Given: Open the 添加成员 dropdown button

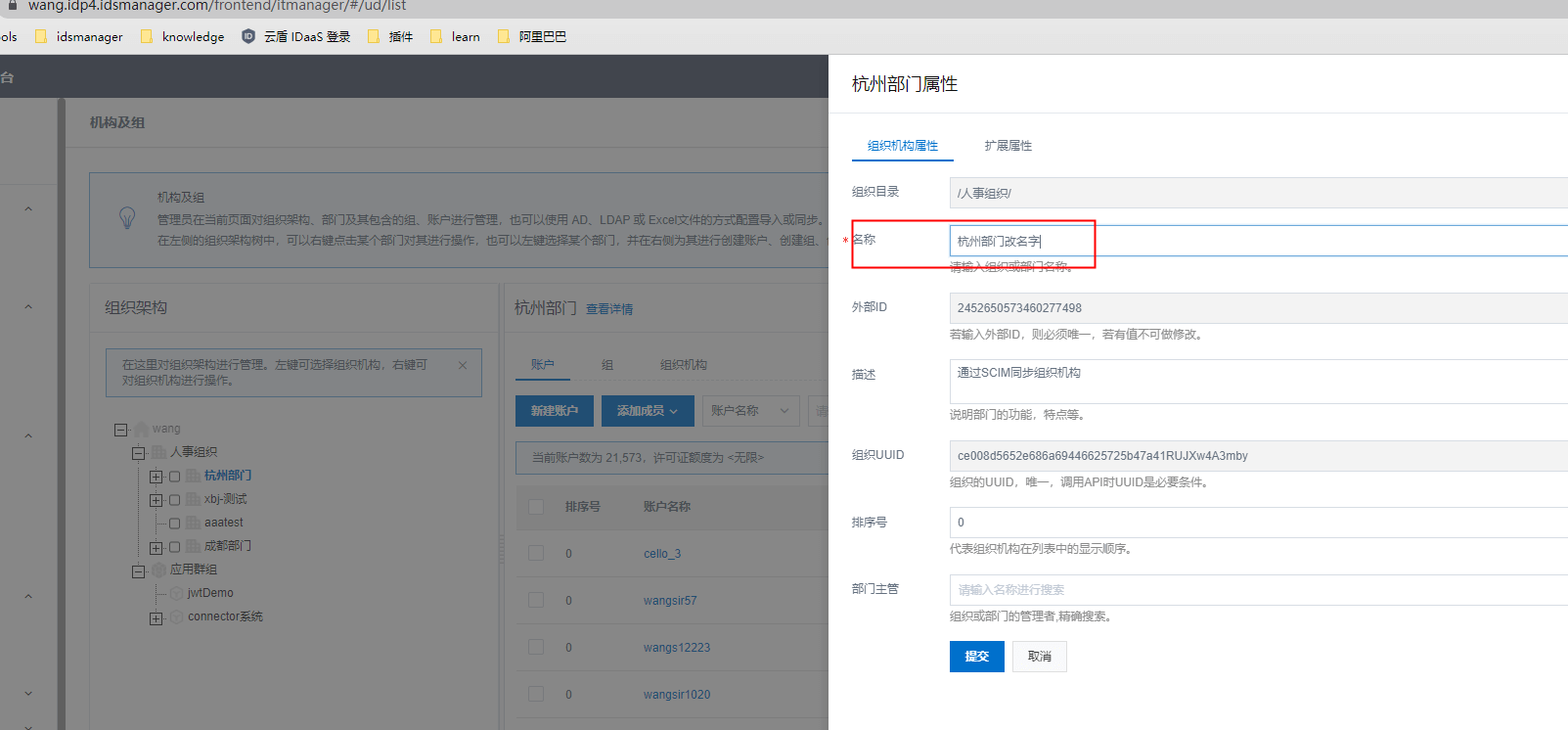Looking at the screenshot, I should click(647, 411).
